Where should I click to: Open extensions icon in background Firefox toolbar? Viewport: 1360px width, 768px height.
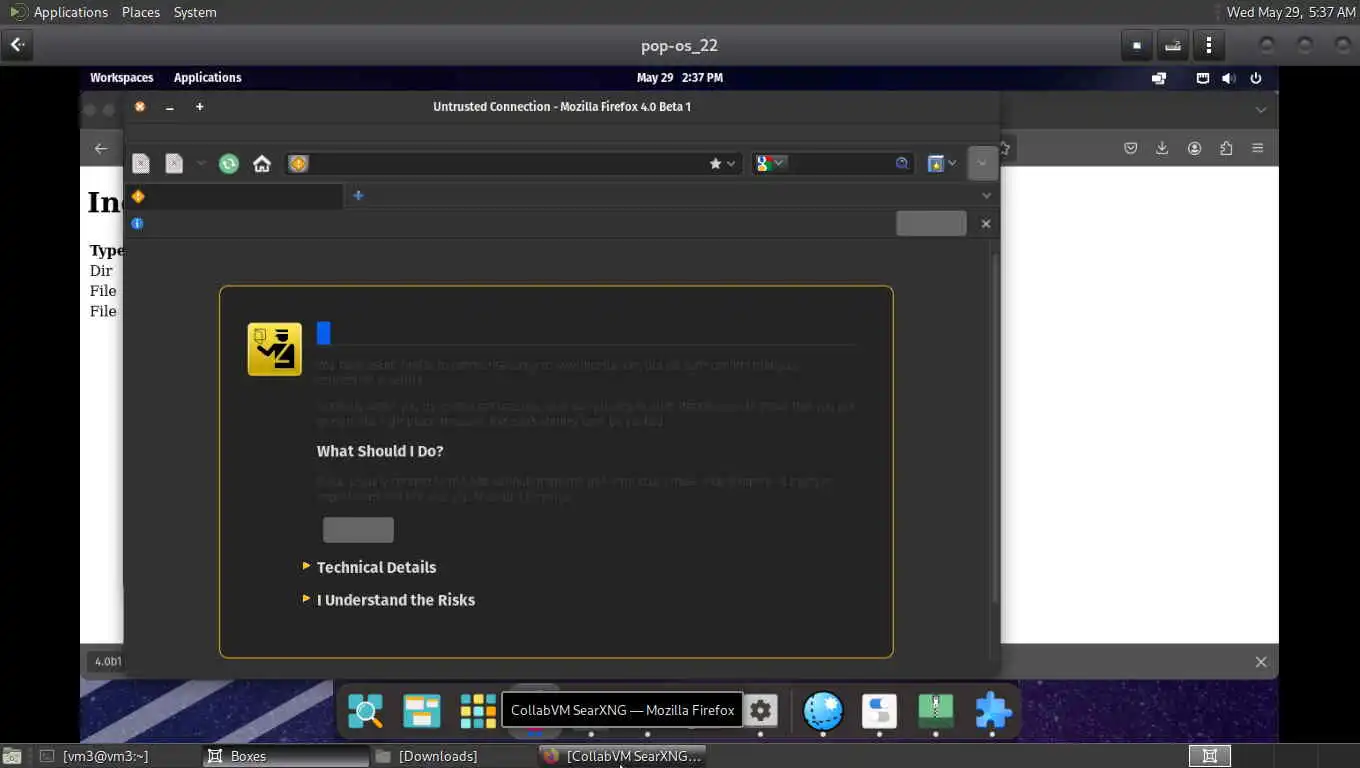coord(1226,148)
